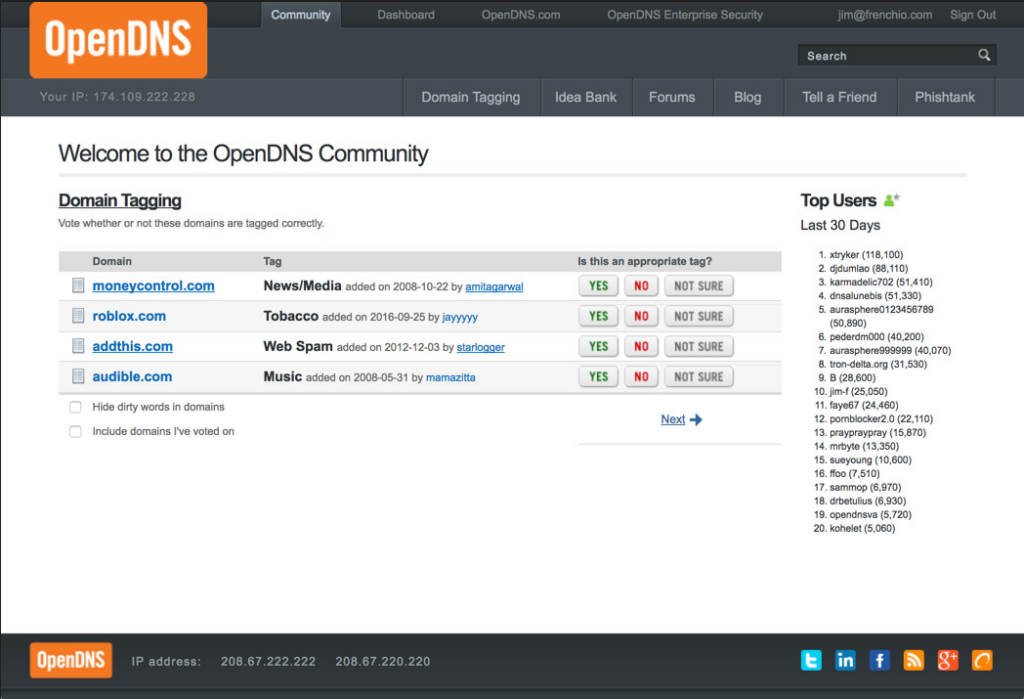The width and height of the screenshot is (1024, 699).
Task: Open the LinkedIn icon in footer
Action: tap(845, 660)
